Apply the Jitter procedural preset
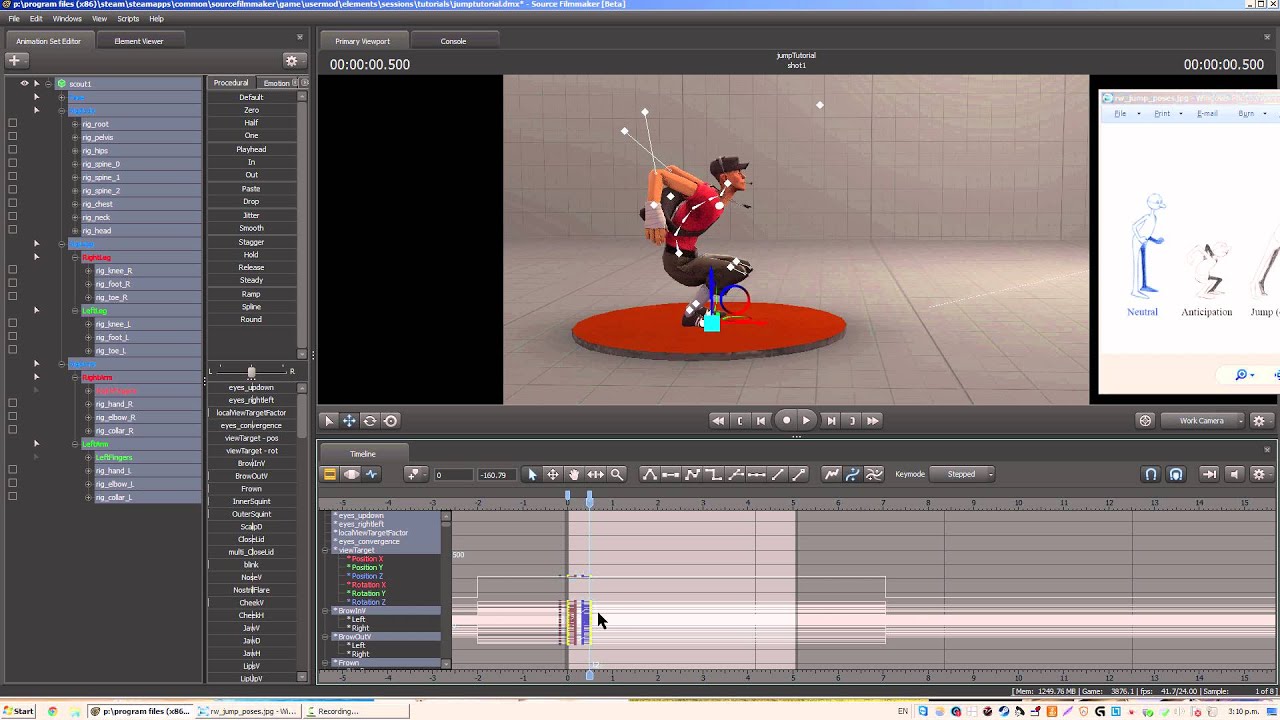This screenshot has width=1280, height=720. pyautogui.click(x=251, y=215)
